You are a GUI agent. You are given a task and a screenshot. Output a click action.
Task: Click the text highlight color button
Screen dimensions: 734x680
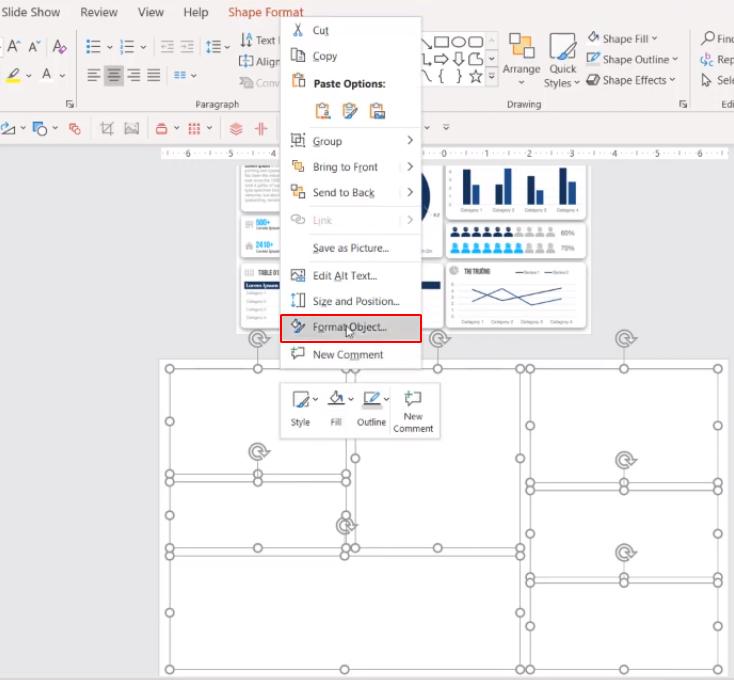[x=14, y=75]
